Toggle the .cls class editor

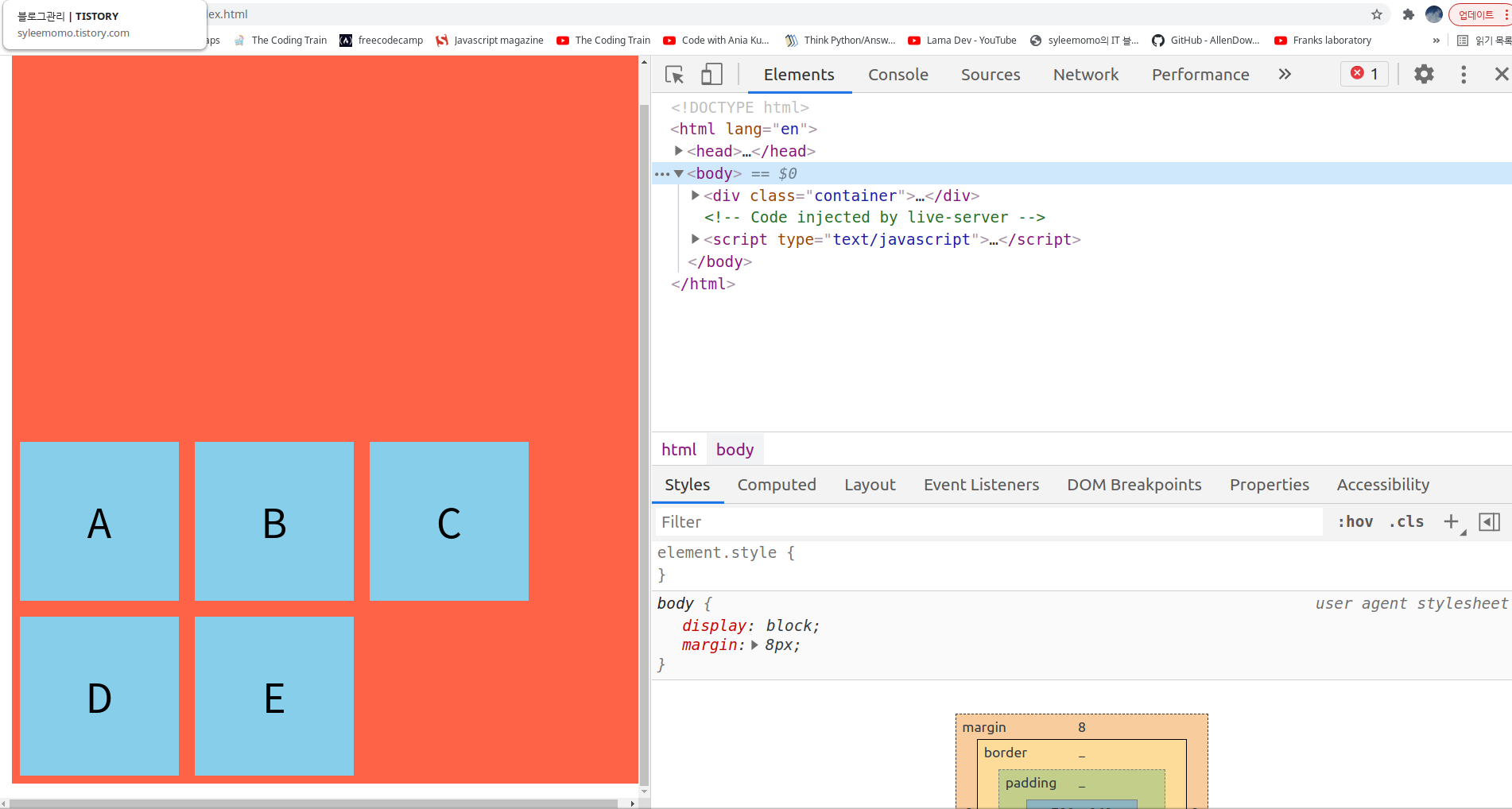click(1406, 522)
